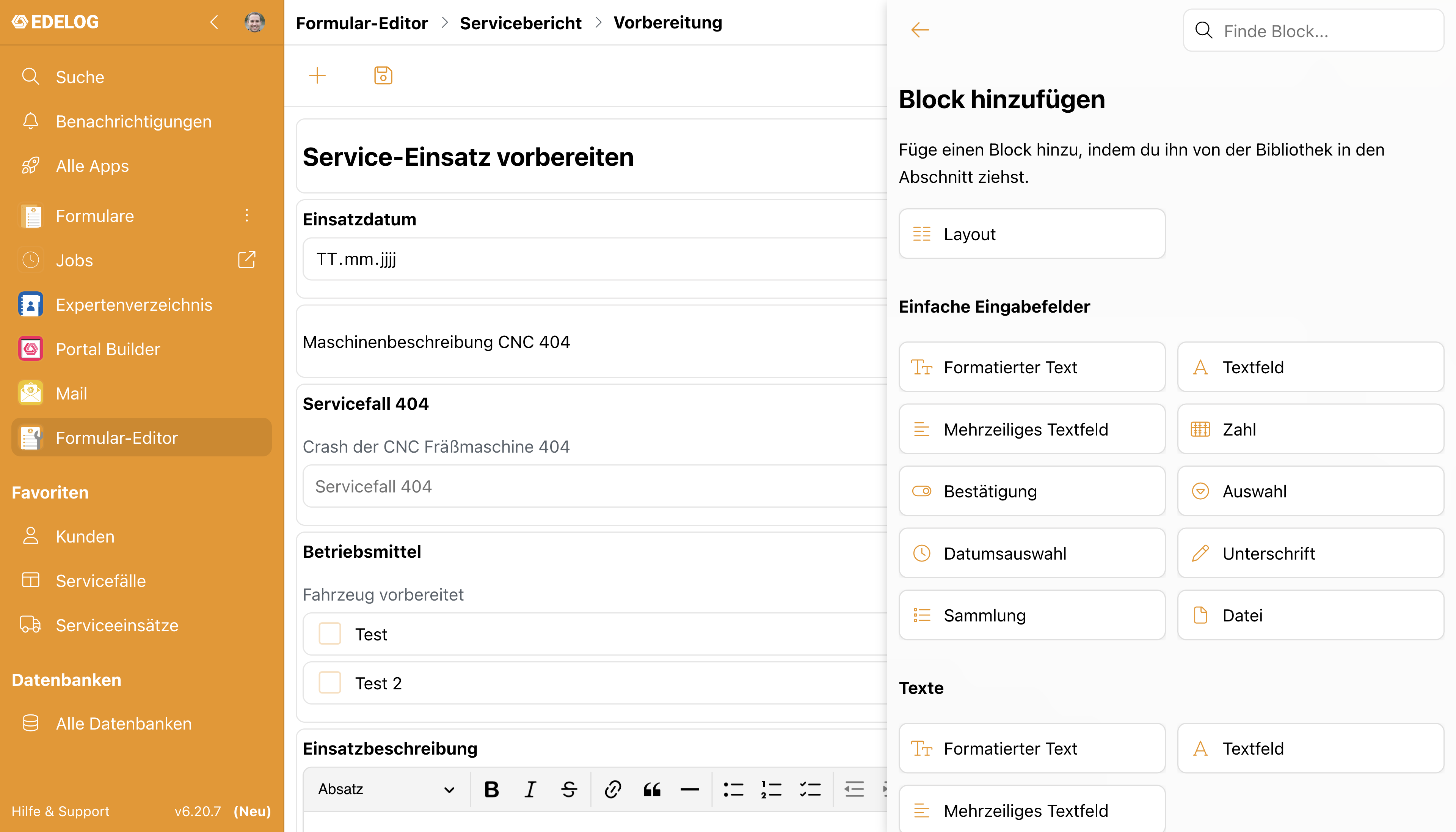Insert a blockquote

coord(651,789)
